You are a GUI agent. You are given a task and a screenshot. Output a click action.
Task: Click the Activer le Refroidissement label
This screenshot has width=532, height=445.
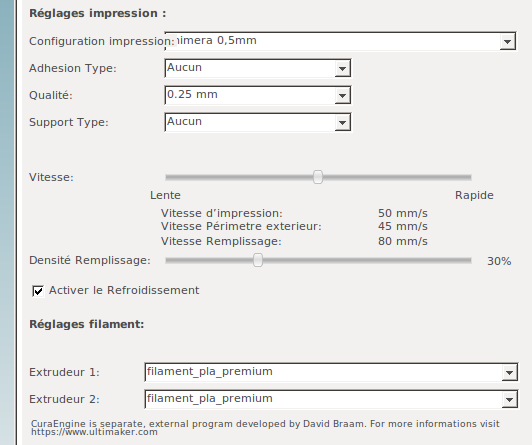124,290
